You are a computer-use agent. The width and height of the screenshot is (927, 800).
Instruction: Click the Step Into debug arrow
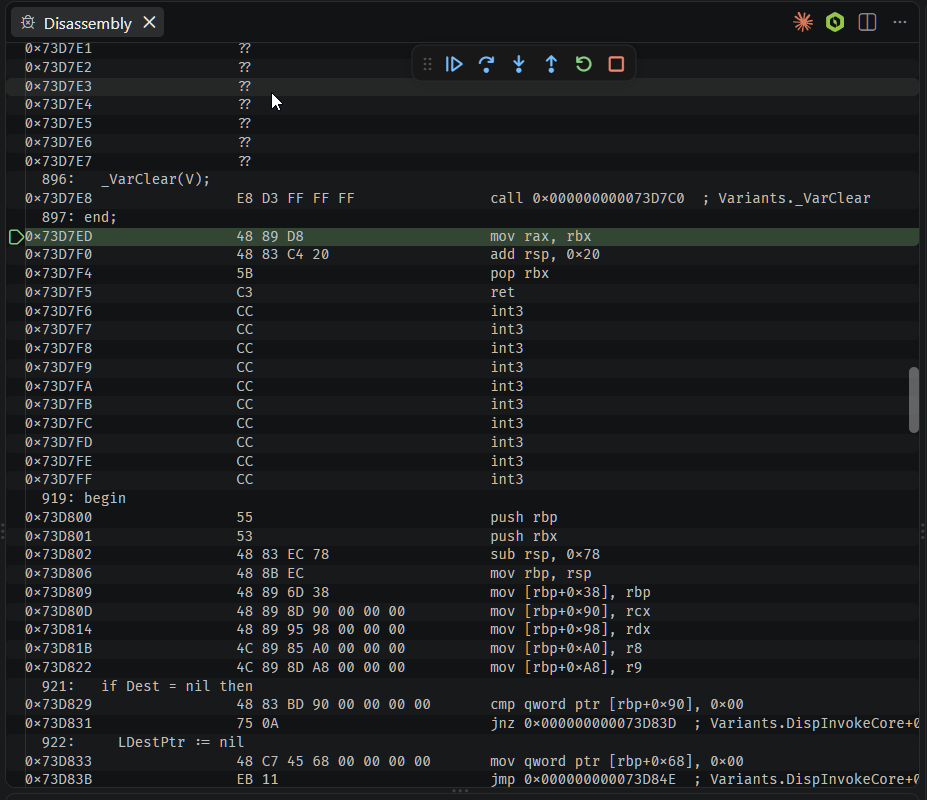[519, 64]
